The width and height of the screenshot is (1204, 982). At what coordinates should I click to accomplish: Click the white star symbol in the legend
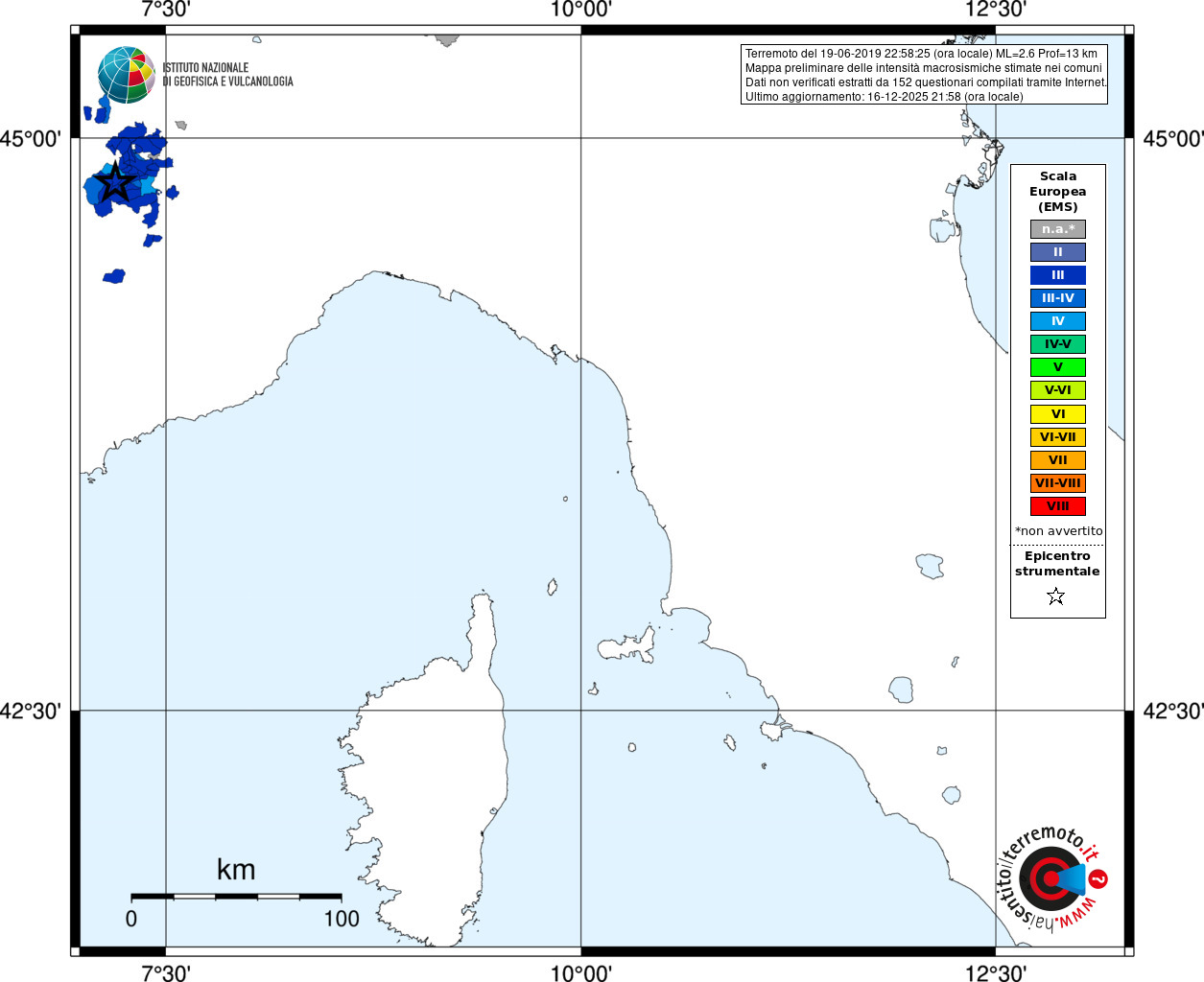pyautogui.click(x=1056, y=596)
